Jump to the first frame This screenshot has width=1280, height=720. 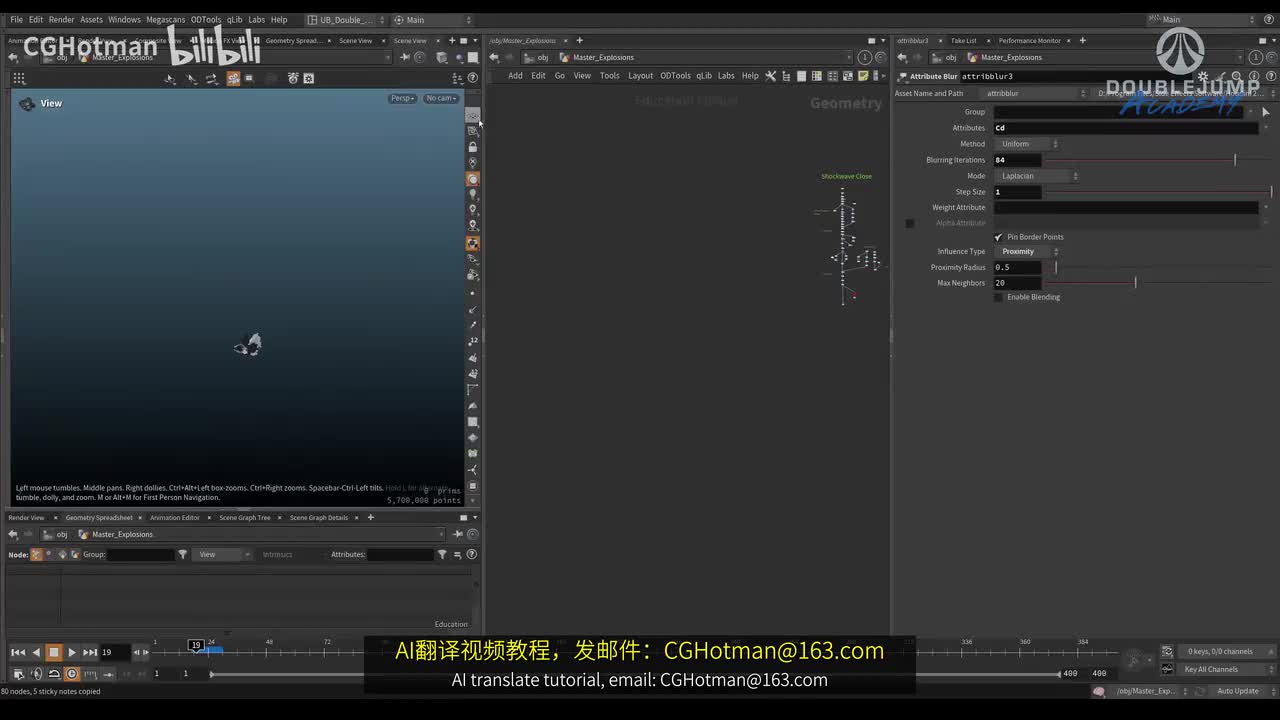(x=18, y=652)
